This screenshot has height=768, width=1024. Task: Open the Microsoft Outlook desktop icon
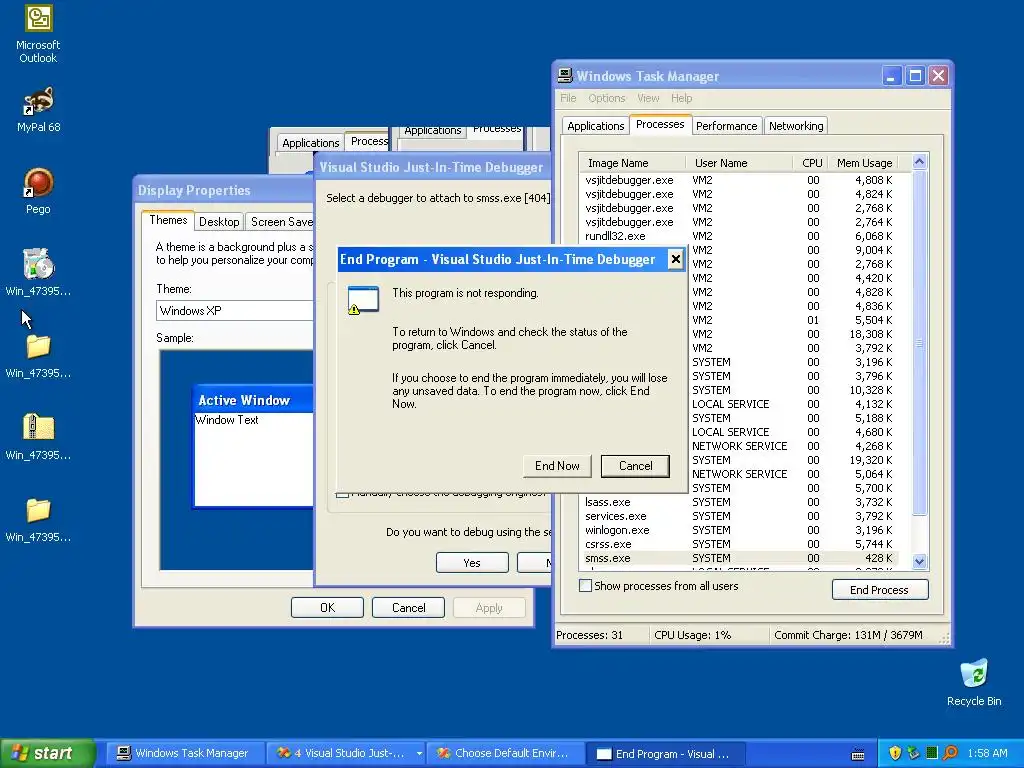click(x=38, y=34)
